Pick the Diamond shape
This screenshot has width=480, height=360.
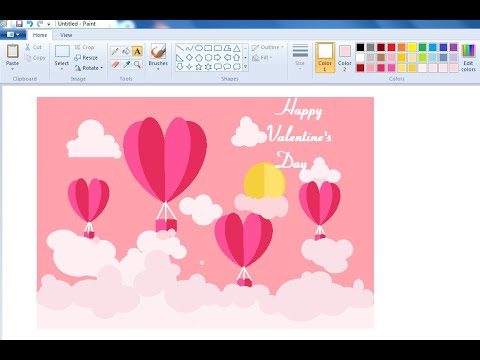pyautogui.click(x=189, y=57)
